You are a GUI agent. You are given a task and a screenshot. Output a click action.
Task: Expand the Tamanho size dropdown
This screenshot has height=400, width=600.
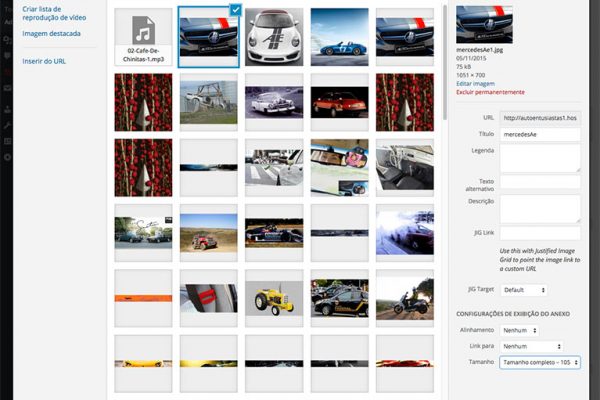tap(540, 362)
